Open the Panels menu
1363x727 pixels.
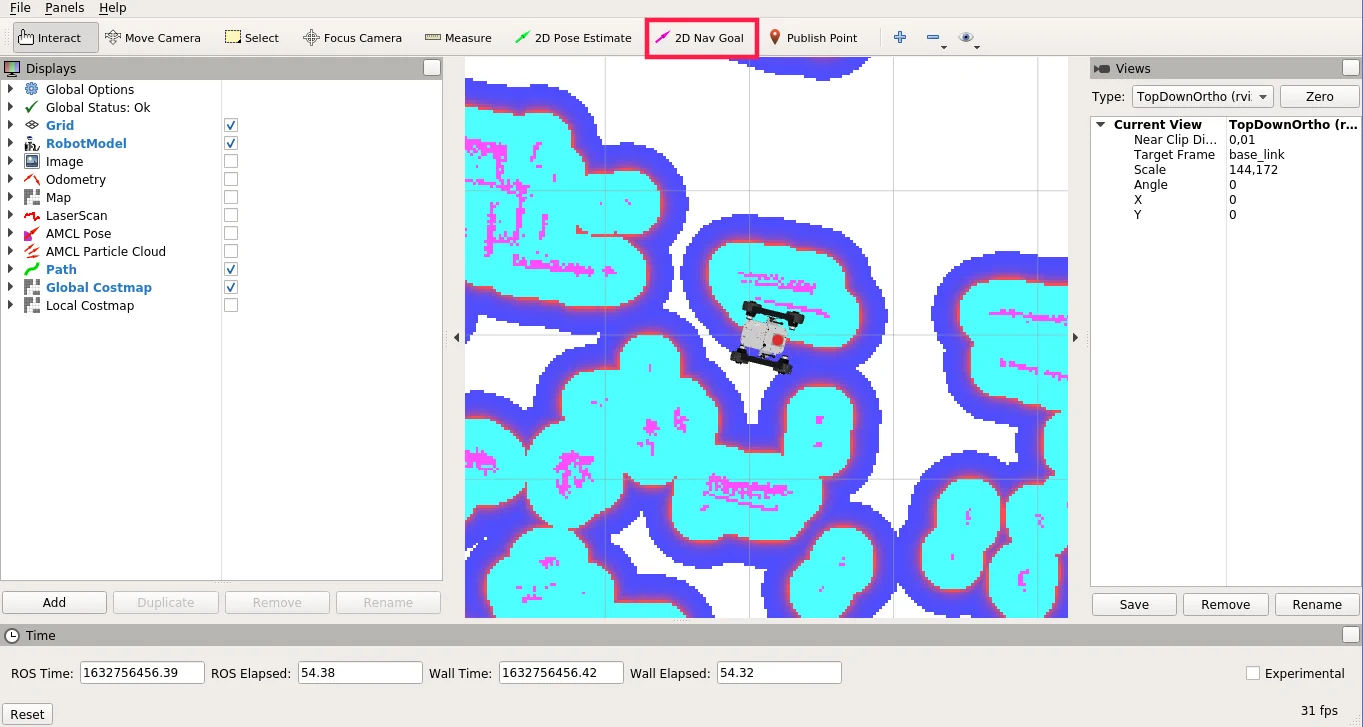click(65, 8)
